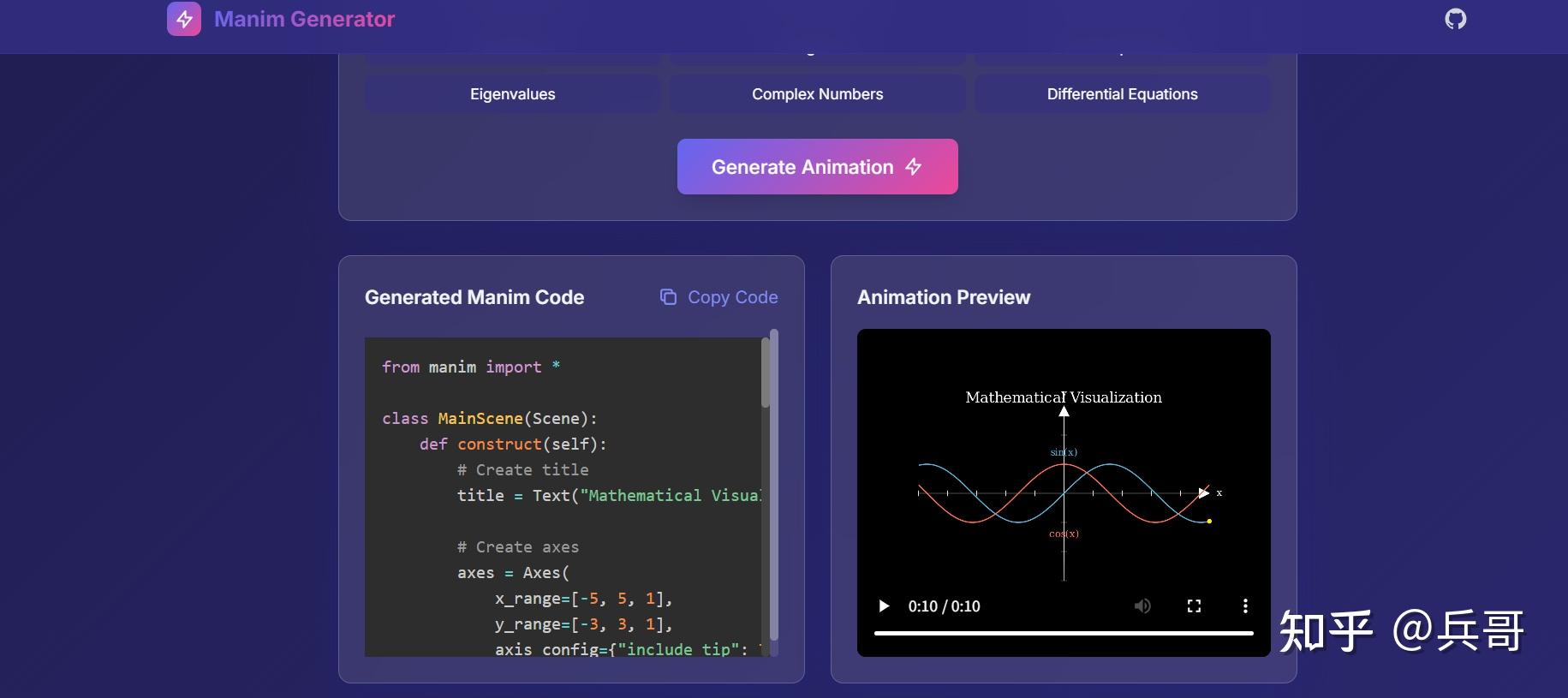Copy the generated Manim code

click(x=719, y=297)
